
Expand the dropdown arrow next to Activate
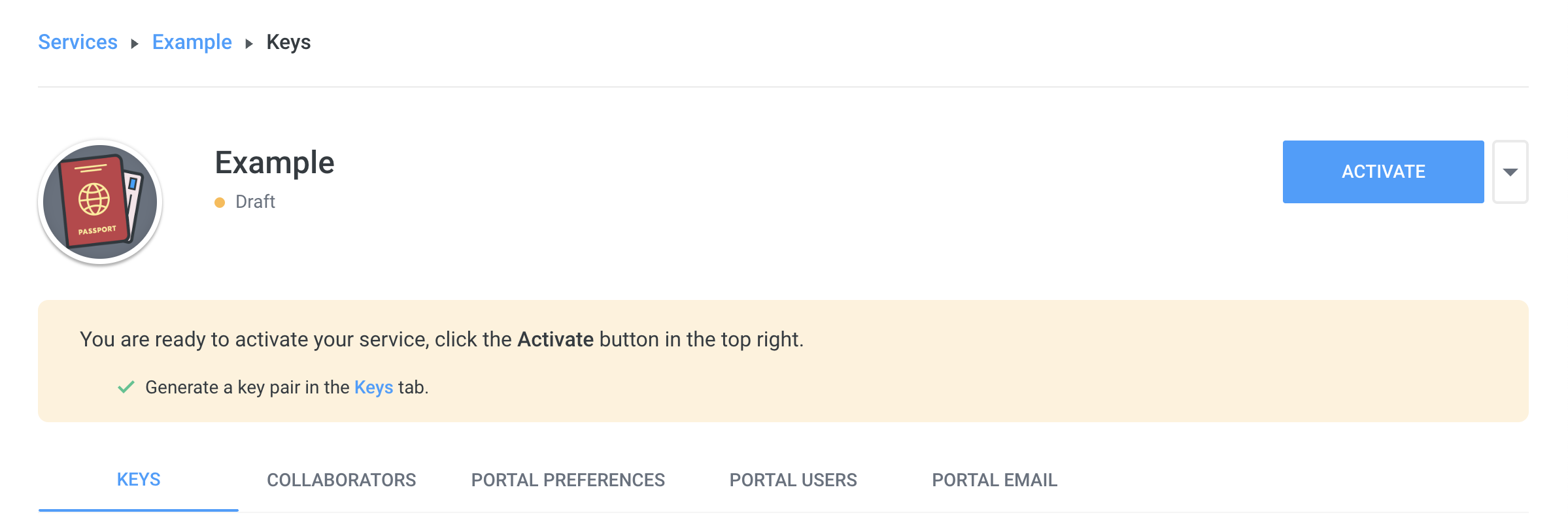(1510, 172)
